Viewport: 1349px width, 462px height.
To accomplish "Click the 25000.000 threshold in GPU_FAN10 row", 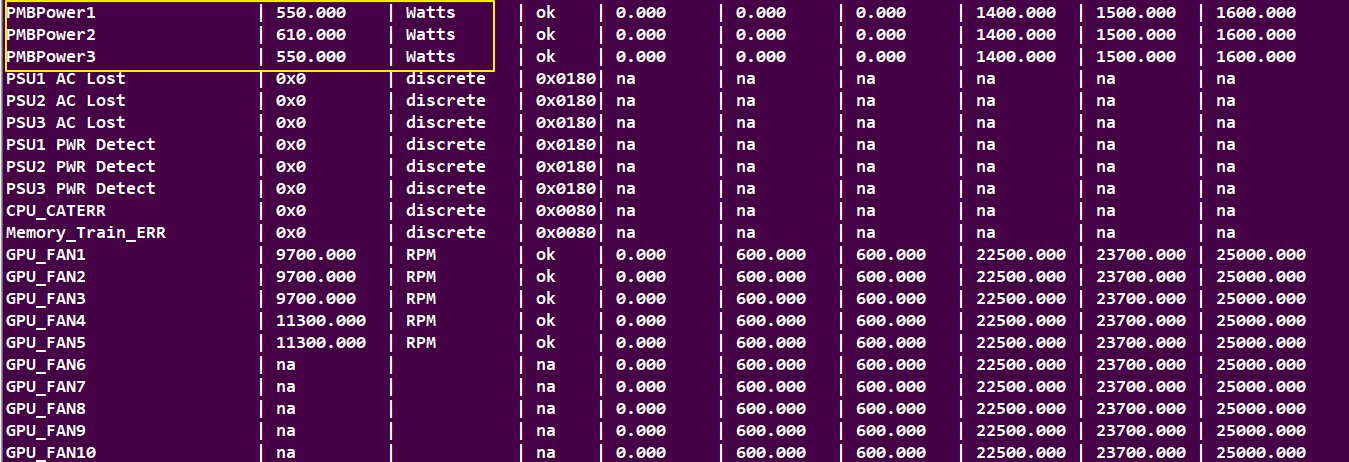I will (1260, 453).
